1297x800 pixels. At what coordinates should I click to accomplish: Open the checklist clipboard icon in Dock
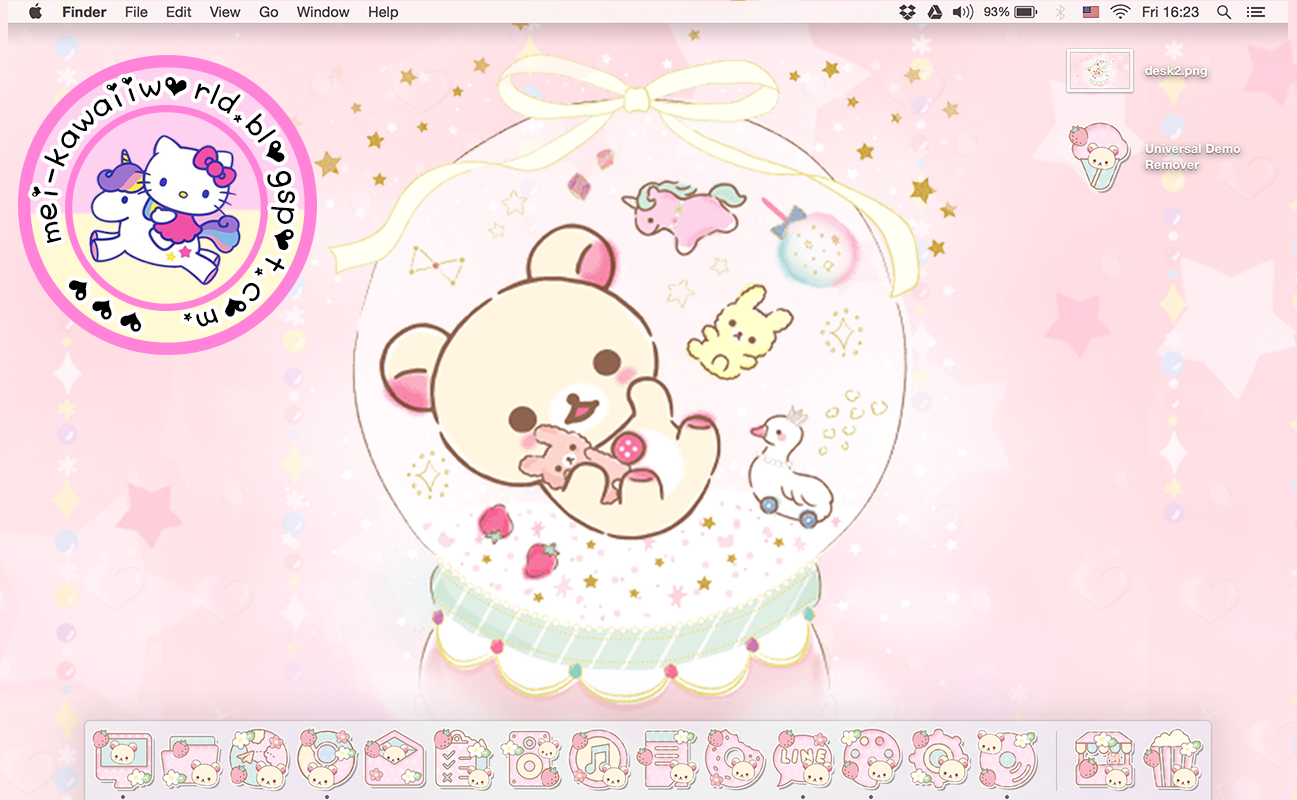click(x=462, y=759)
